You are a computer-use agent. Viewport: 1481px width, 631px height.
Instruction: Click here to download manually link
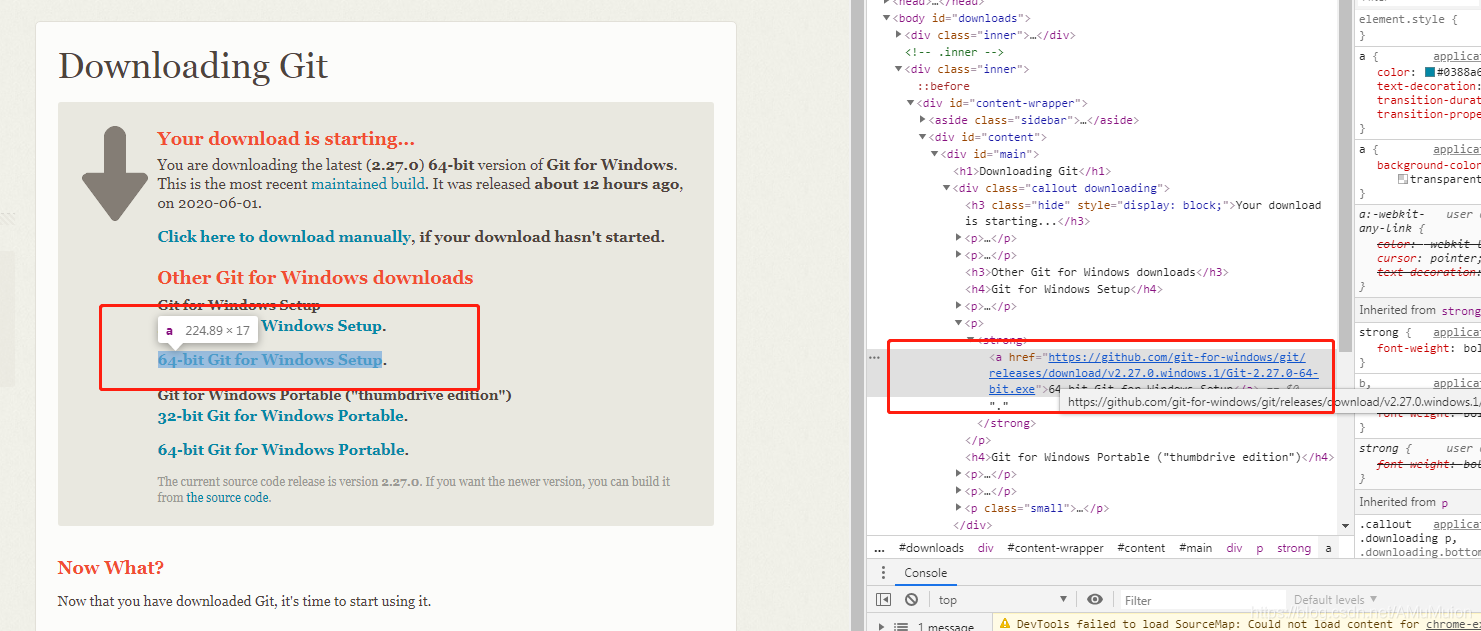tap(284, 237)
